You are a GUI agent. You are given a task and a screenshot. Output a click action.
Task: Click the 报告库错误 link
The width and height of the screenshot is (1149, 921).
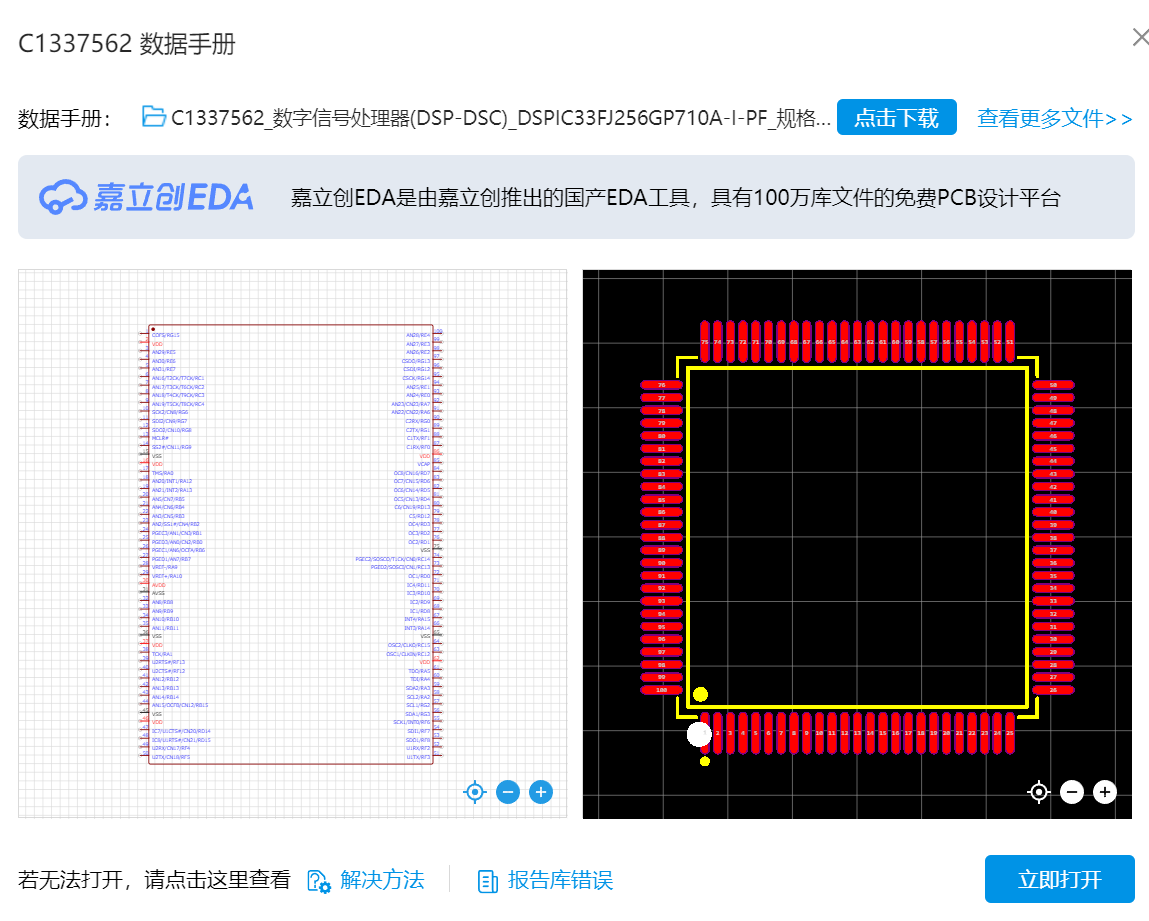pyautogui.click(x=560, y=880)
